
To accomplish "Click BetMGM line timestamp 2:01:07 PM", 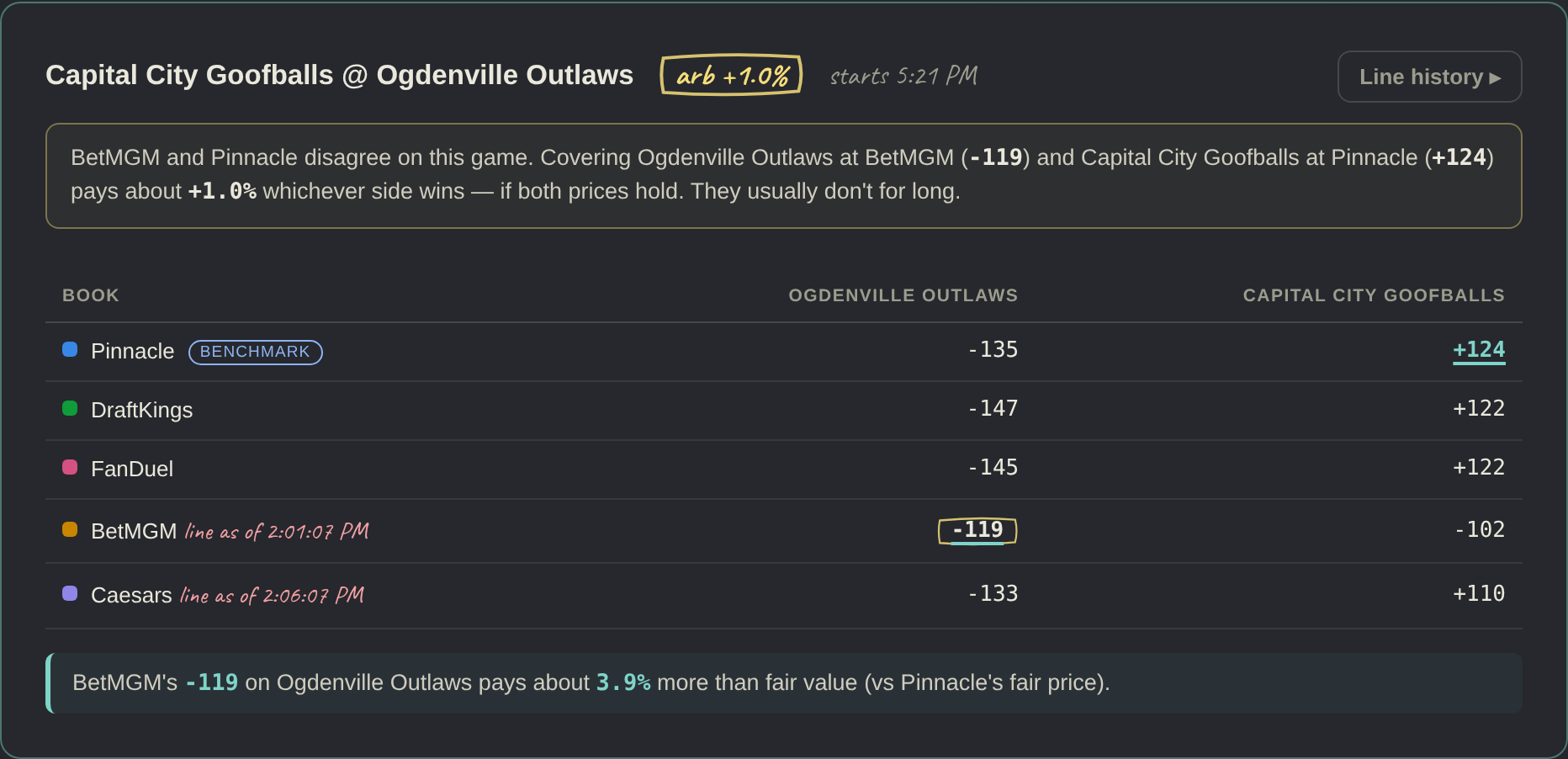I will [x=277, y=531].
